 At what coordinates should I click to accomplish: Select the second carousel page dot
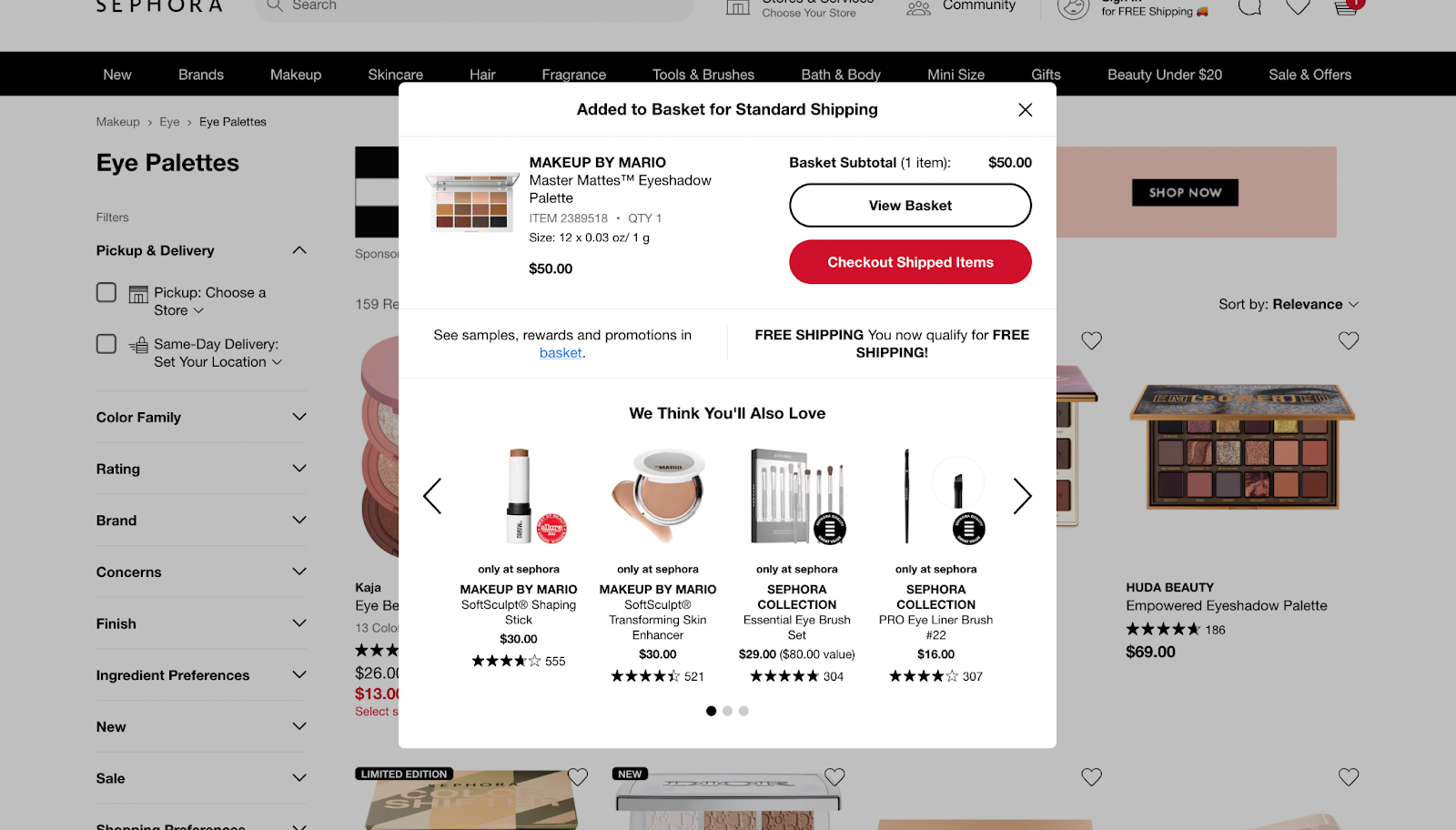(727, 711)
